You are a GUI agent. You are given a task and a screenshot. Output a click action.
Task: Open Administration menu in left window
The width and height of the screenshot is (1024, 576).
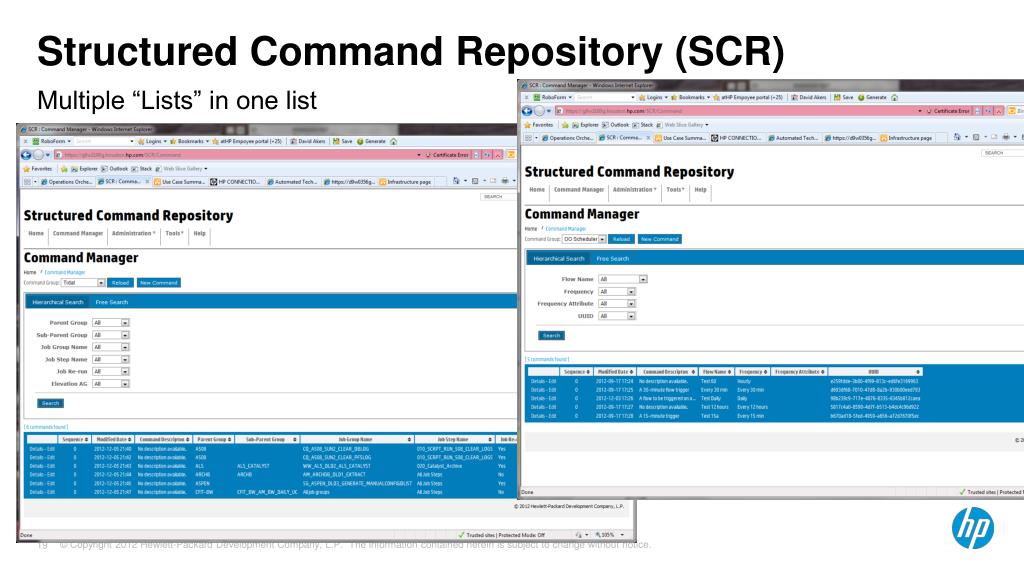click(x=133, y=233)
